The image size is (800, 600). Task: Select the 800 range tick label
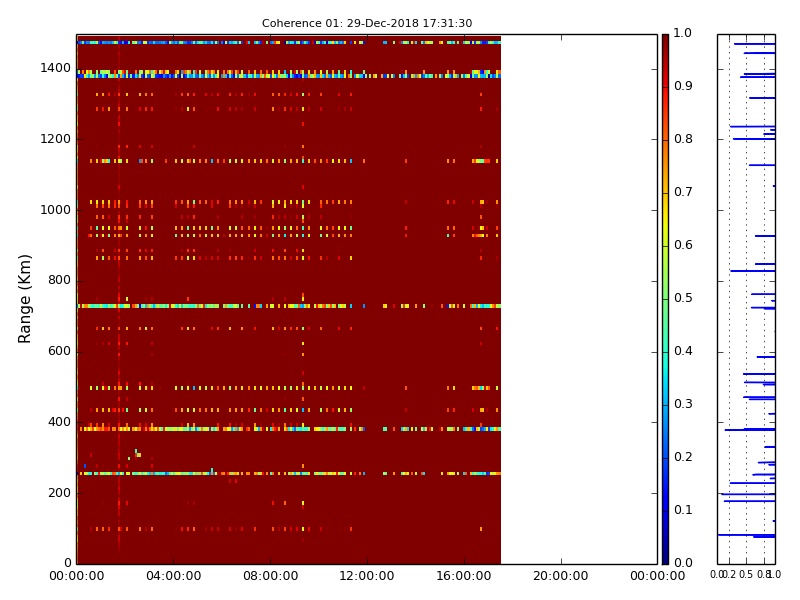click(59, 281)
